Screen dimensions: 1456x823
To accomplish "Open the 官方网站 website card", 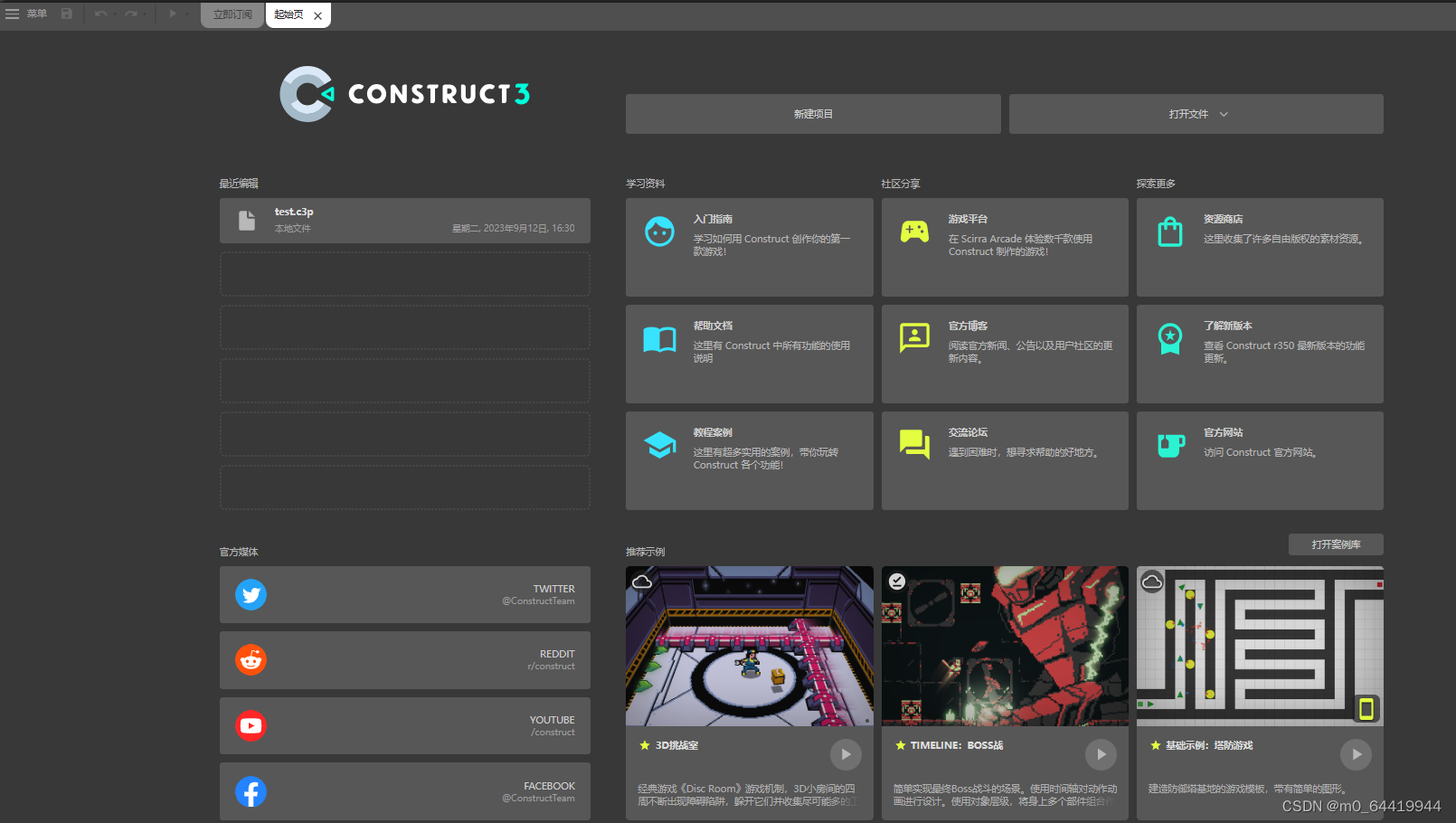I will [x=1260, y=460].
